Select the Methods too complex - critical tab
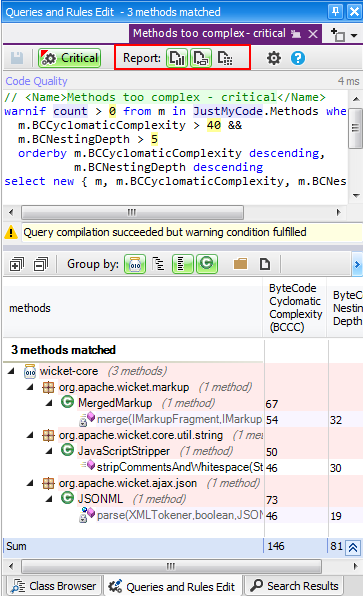 (226, 33)
